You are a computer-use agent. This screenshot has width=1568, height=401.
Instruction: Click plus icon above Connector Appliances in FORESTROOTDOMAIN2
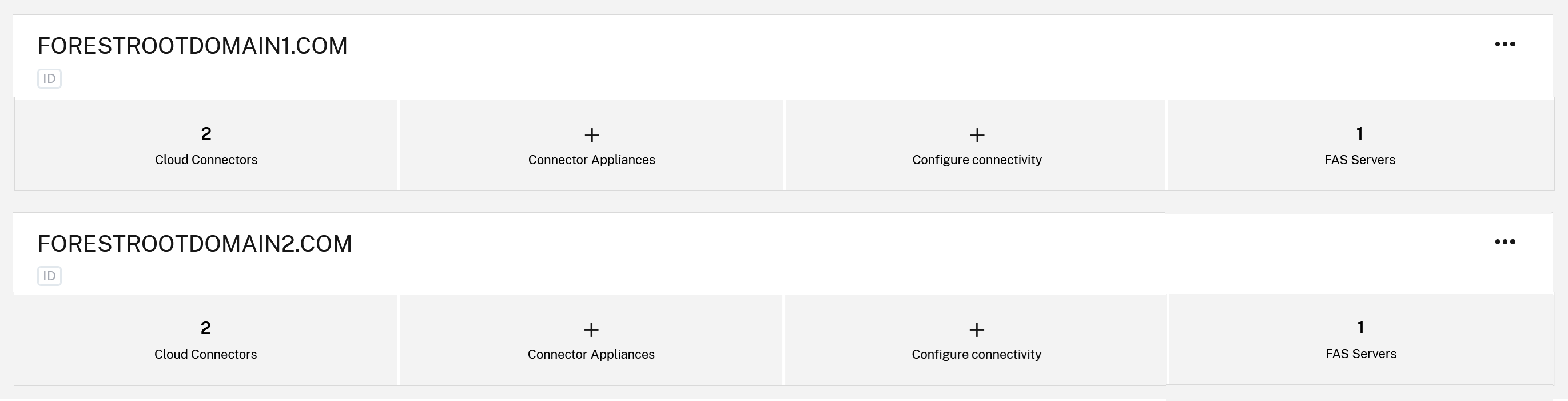[x=591, y=330]
